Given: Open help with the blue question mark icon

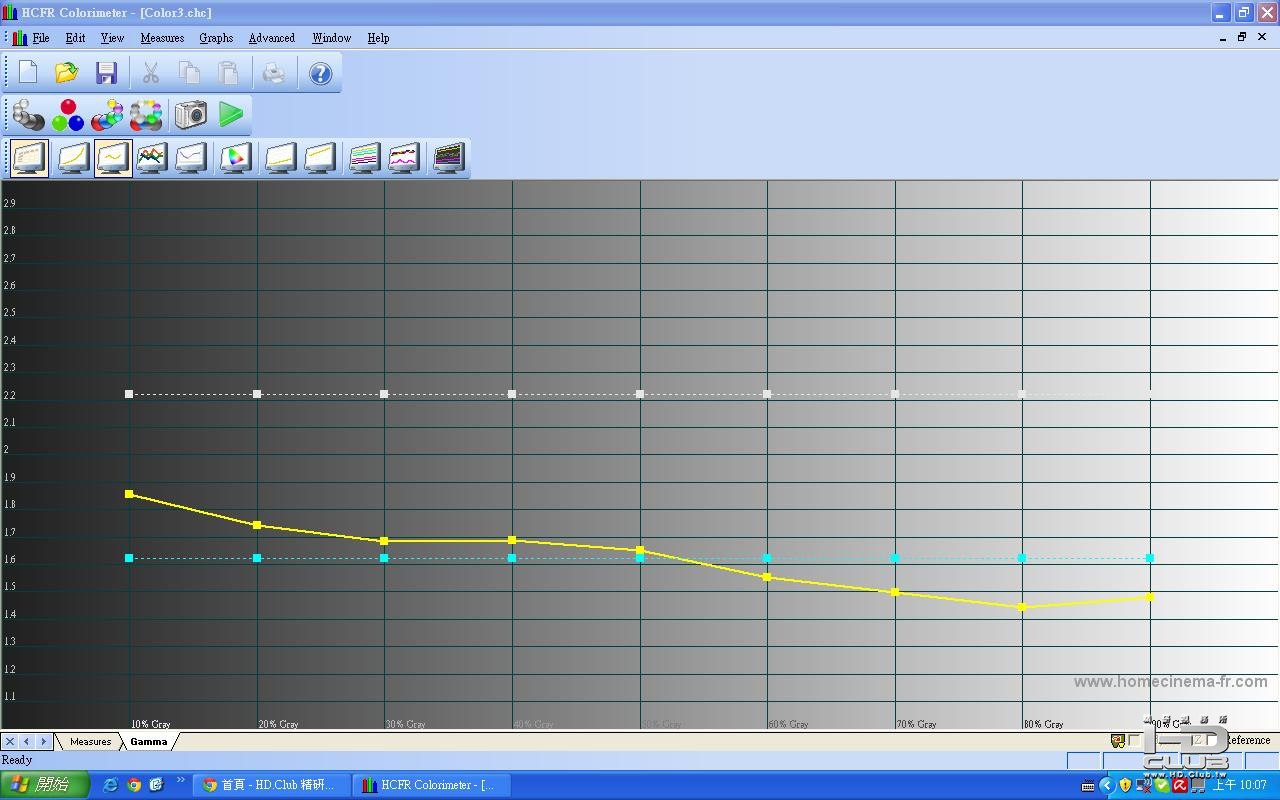Looking at the screenshot, I should tap(320, 73).
